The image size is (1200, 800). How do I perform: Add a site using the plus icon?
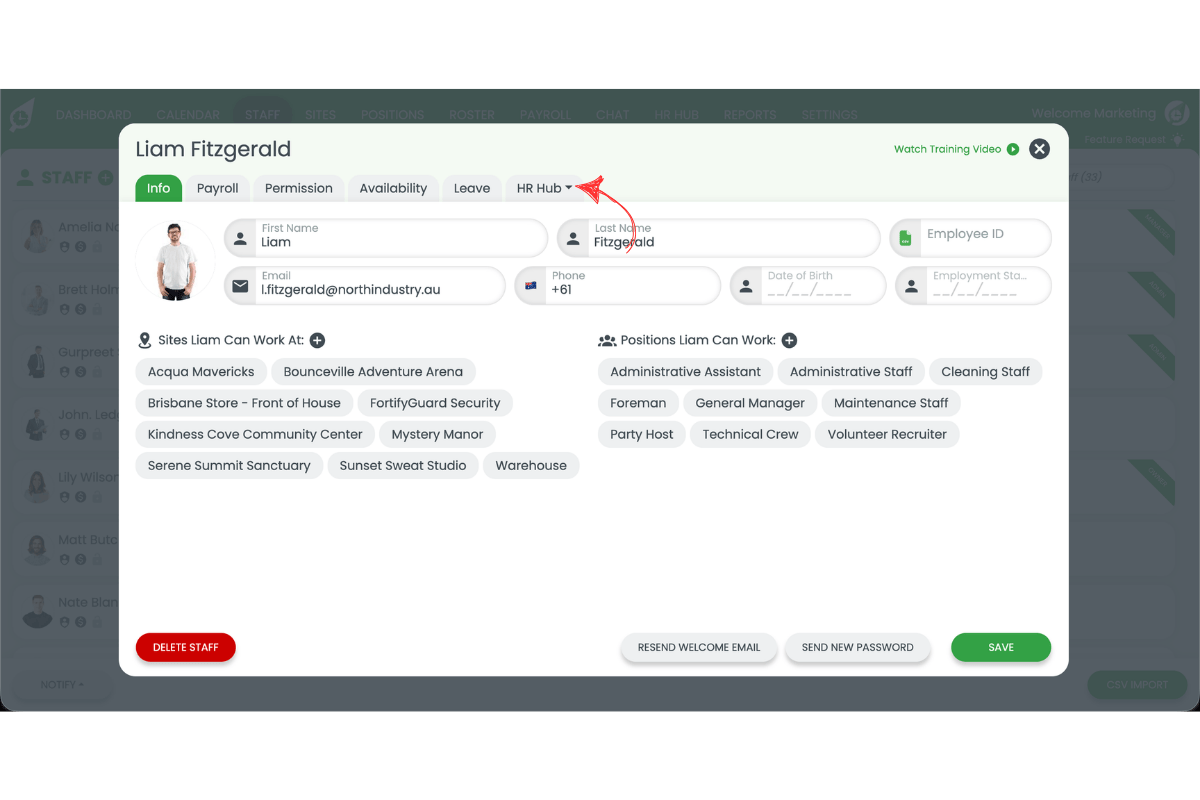point(317,340)
